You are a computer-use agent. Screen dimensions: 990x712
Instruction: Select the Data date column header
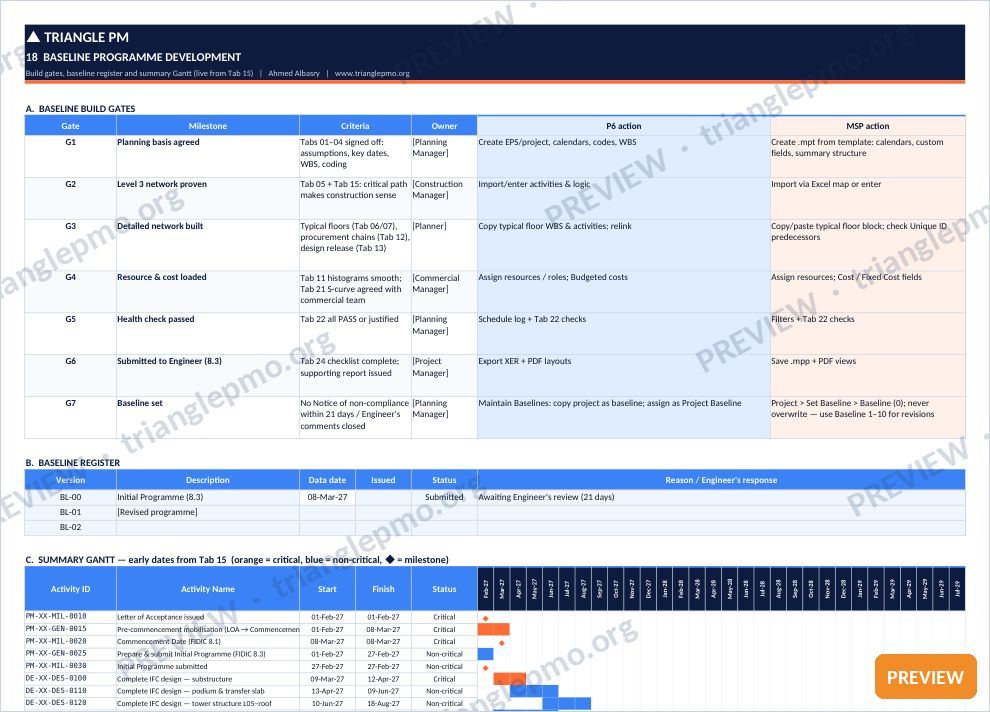(x=327, y=480)
